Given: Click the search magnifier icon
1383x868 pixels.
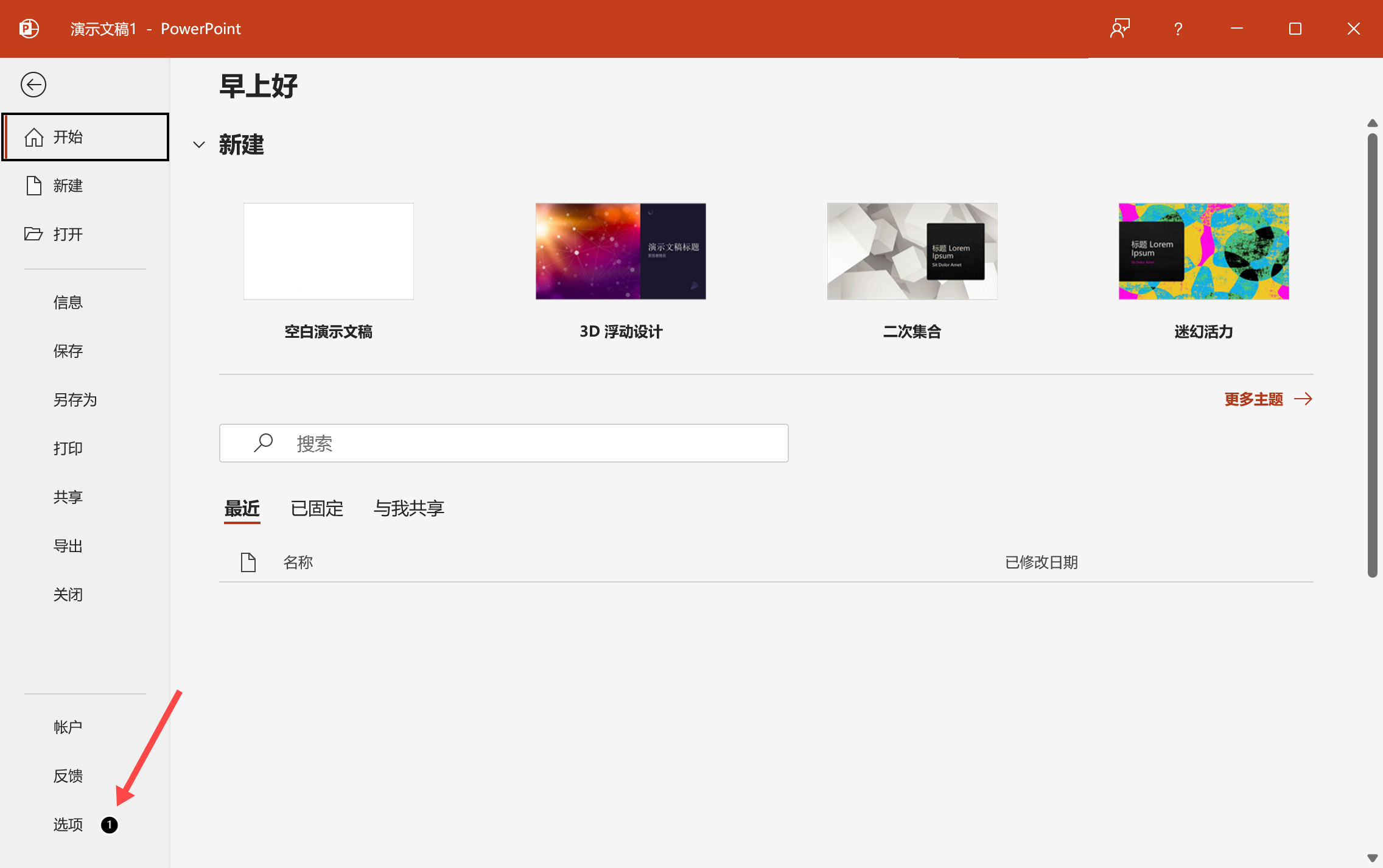Looking at the screenshot, I should tap(263, 443).
